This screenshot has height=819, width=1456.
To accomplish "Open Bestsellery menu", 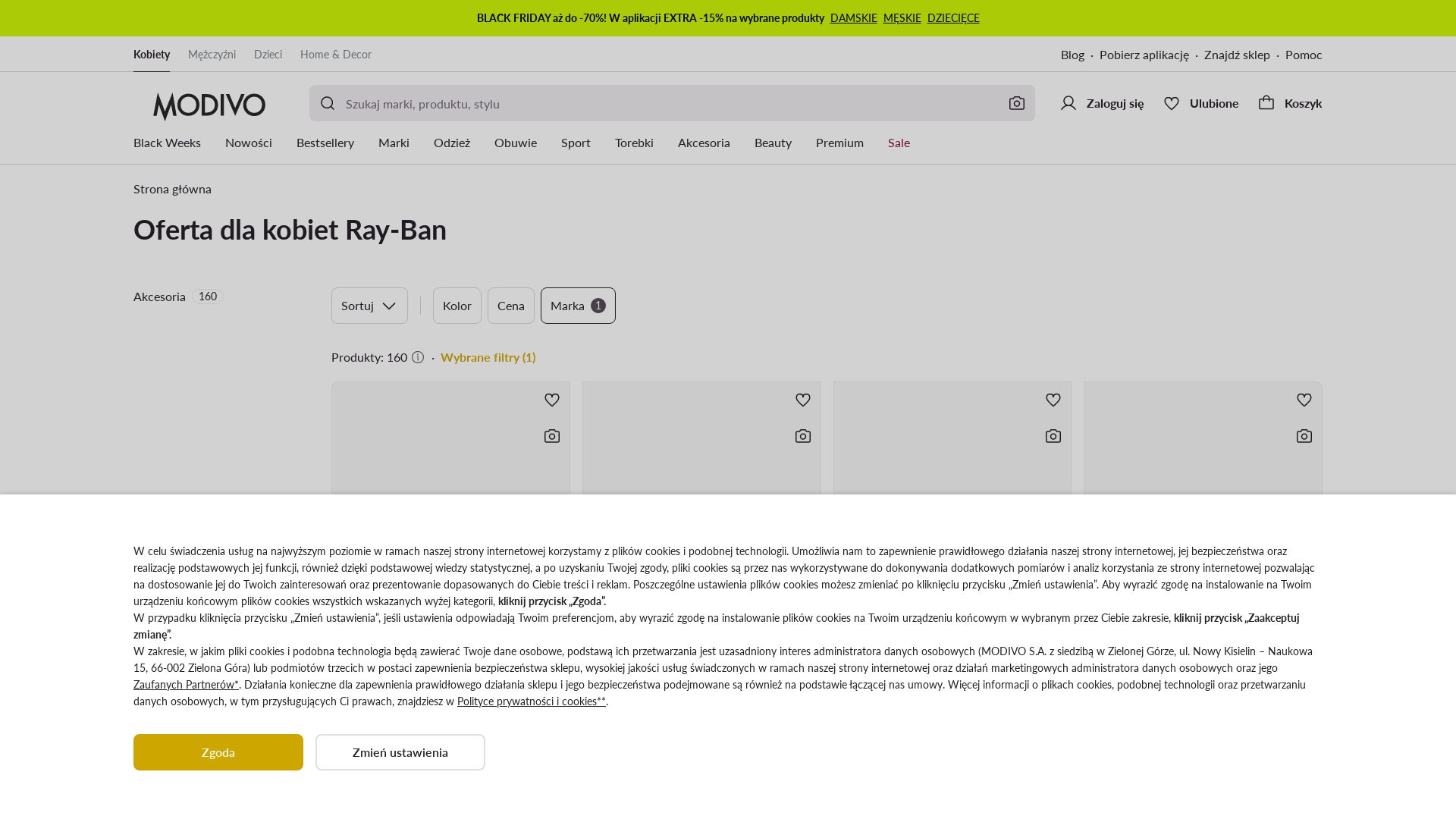I will [325, 143].
